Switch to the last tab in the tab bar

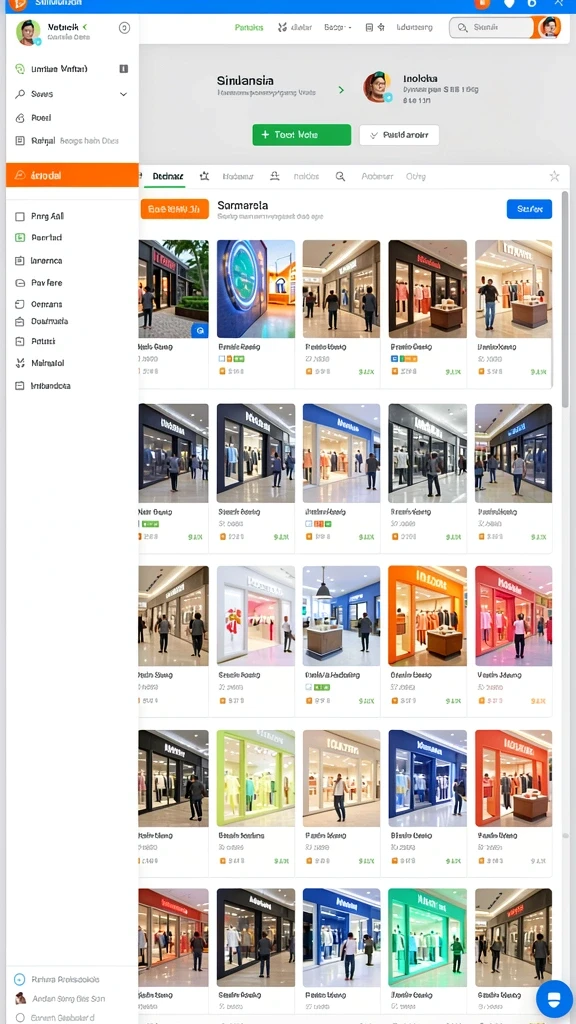coord(416,176)
